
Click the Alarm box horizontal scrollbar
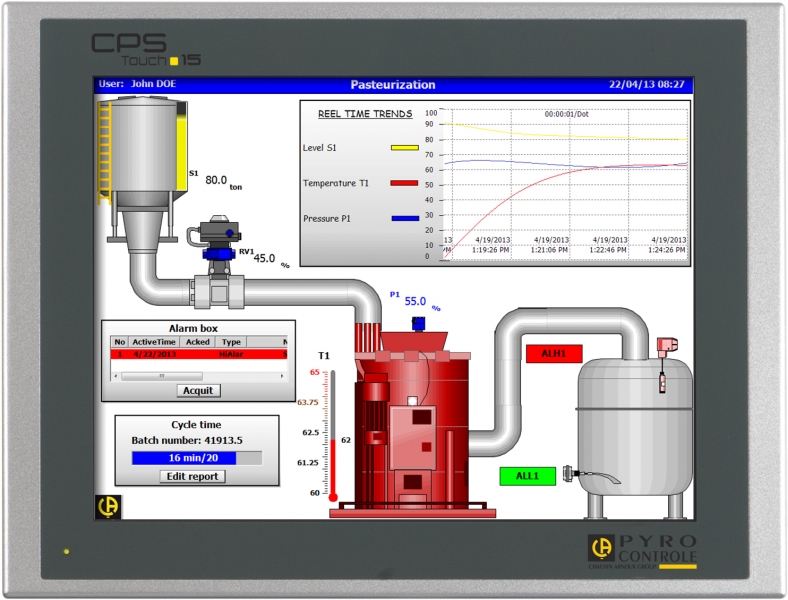198,376
